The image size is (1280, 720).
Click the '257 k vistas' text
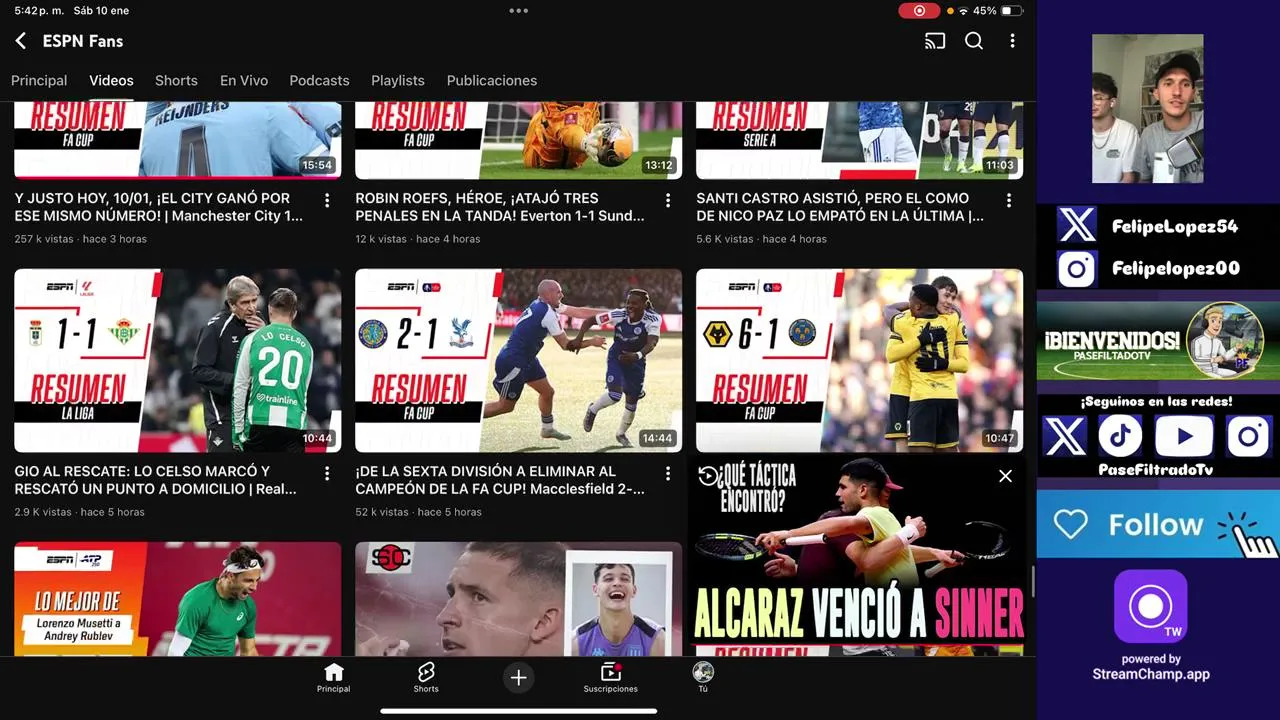44,239
